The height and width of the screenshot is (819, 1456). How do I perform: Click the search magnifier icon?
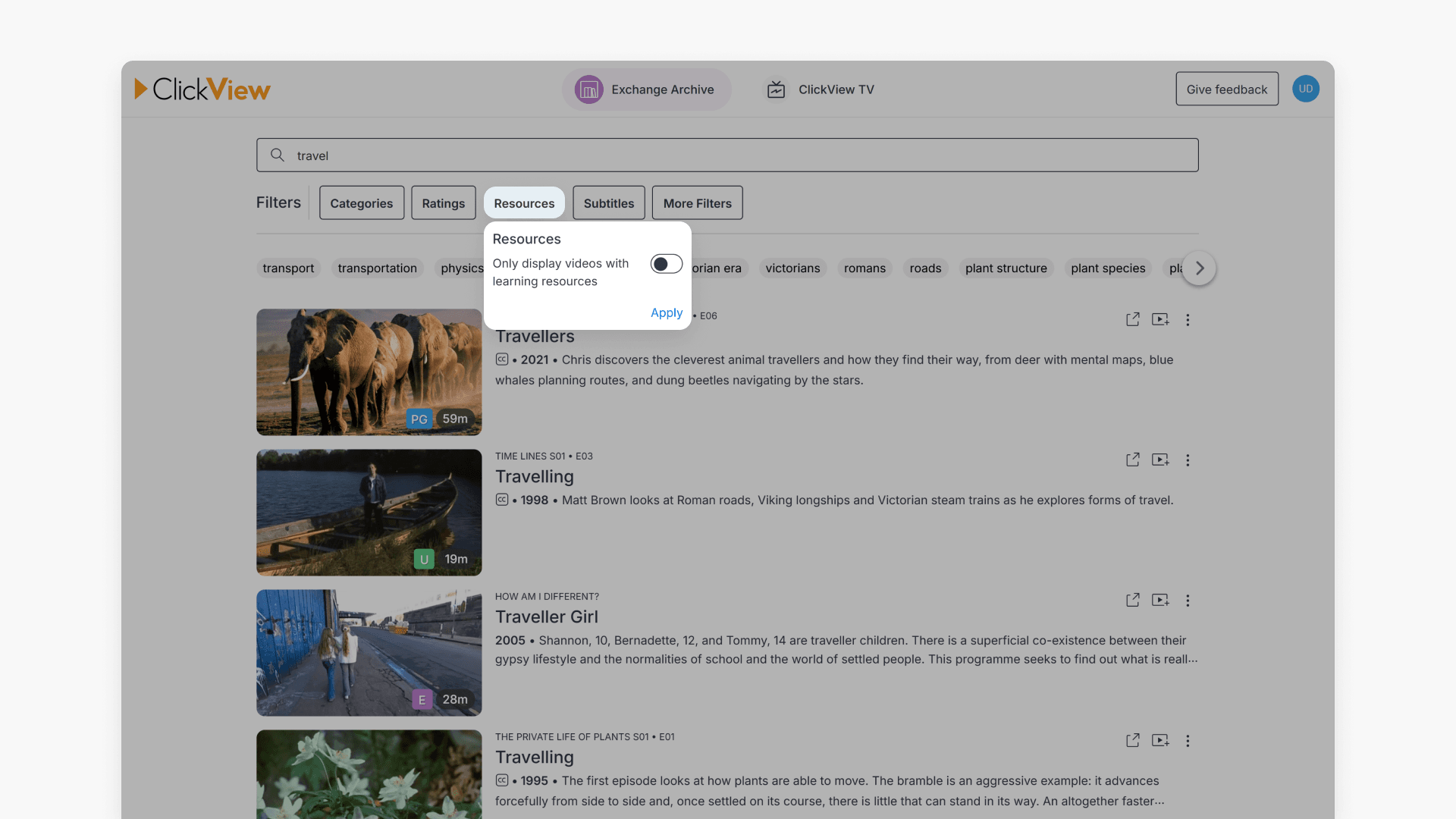(x=278, y=155)
